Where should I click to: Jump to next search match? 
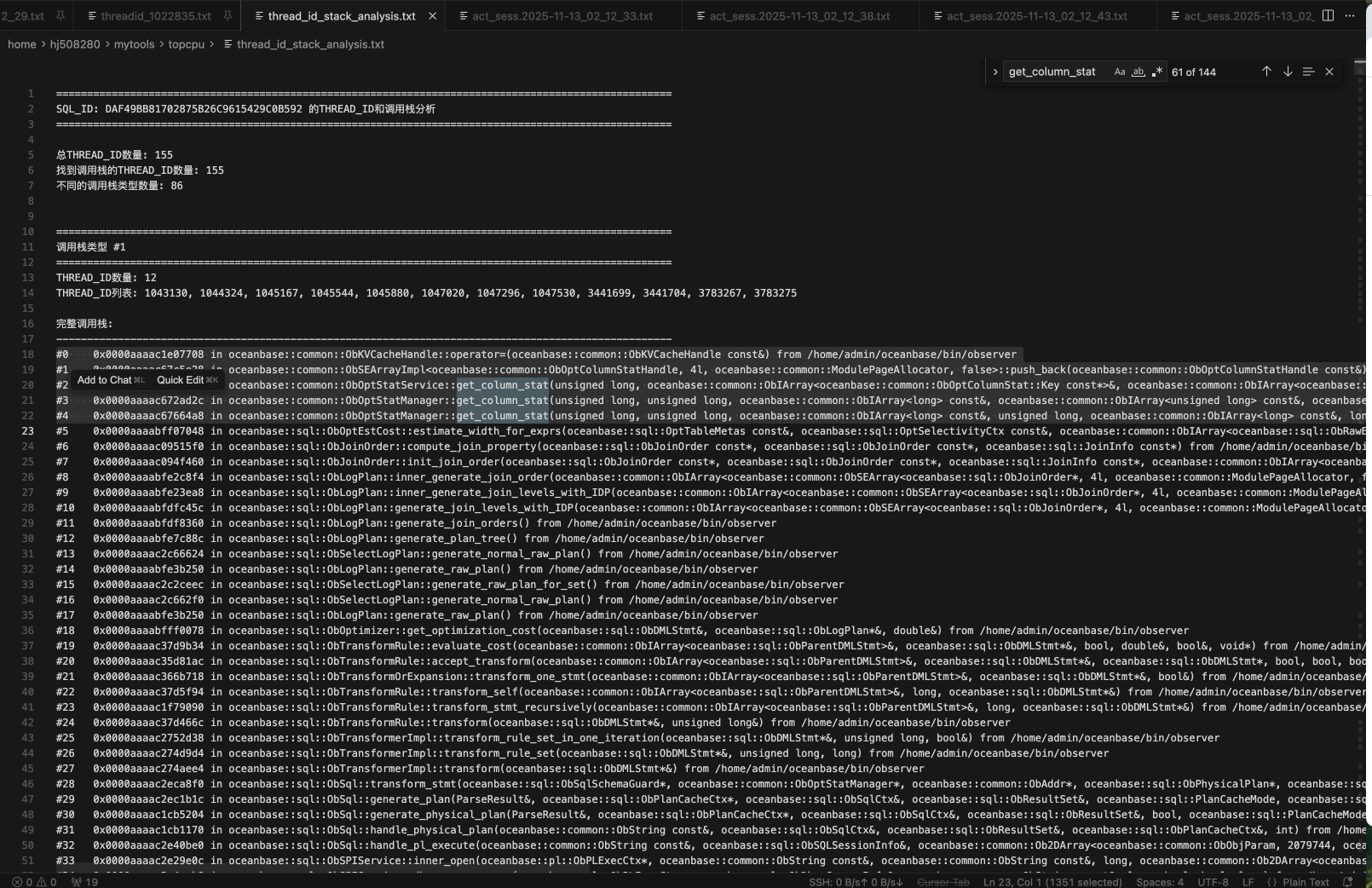(1288, 72)
